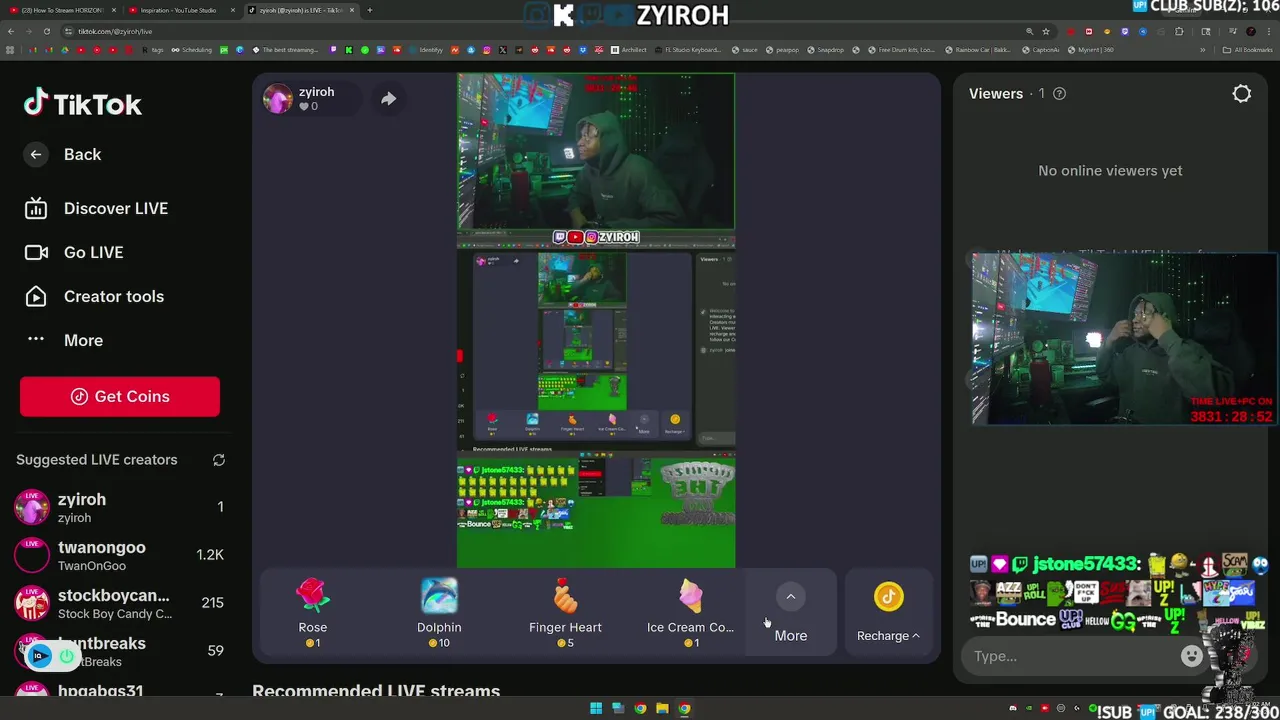Bookmark this page with the star icon
Viewport: 1280px width, 720px height.
[x=1046, y=31]
